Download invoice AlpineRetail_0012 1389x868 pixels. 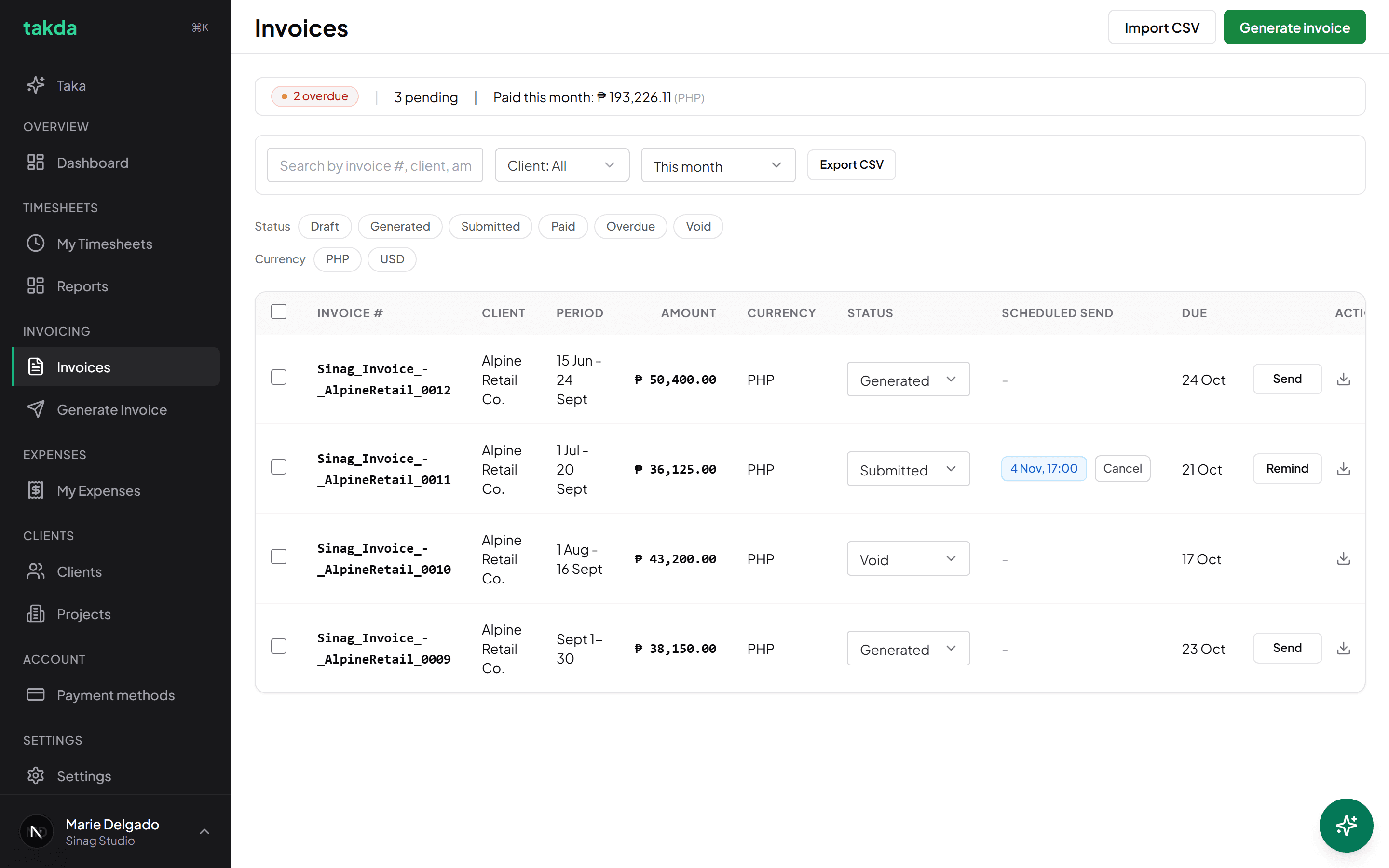tap(1343, 379)
